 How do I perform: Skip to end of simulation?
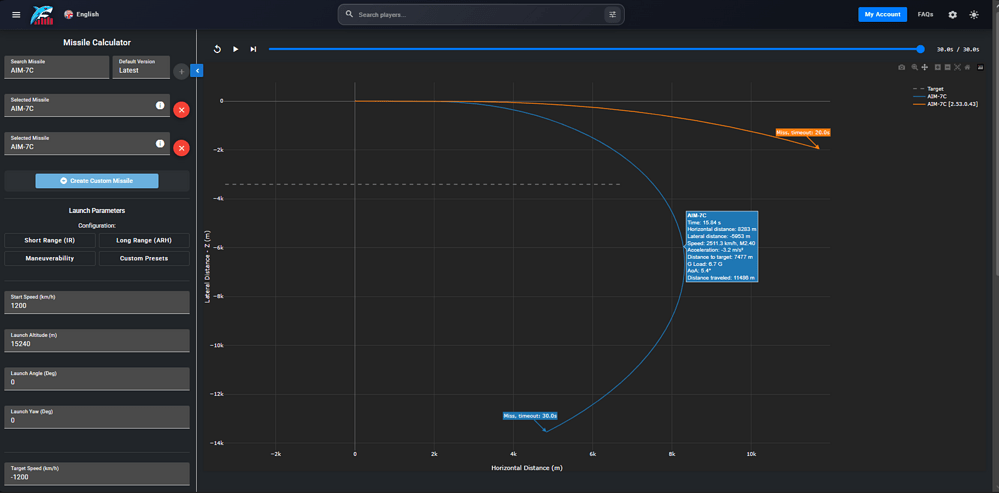253,49
